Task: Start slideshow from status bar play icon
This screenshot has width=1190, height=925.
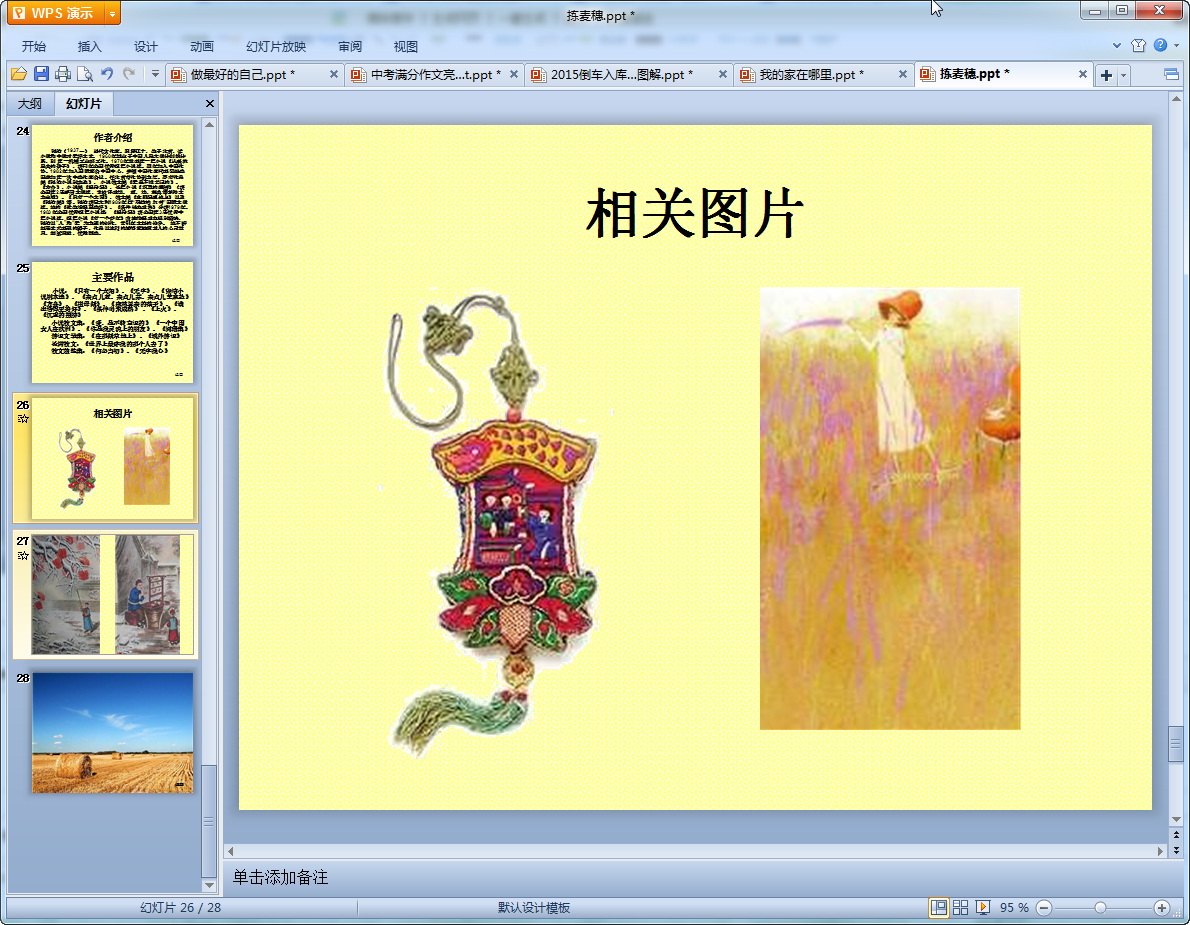Action: click(983, 908)
